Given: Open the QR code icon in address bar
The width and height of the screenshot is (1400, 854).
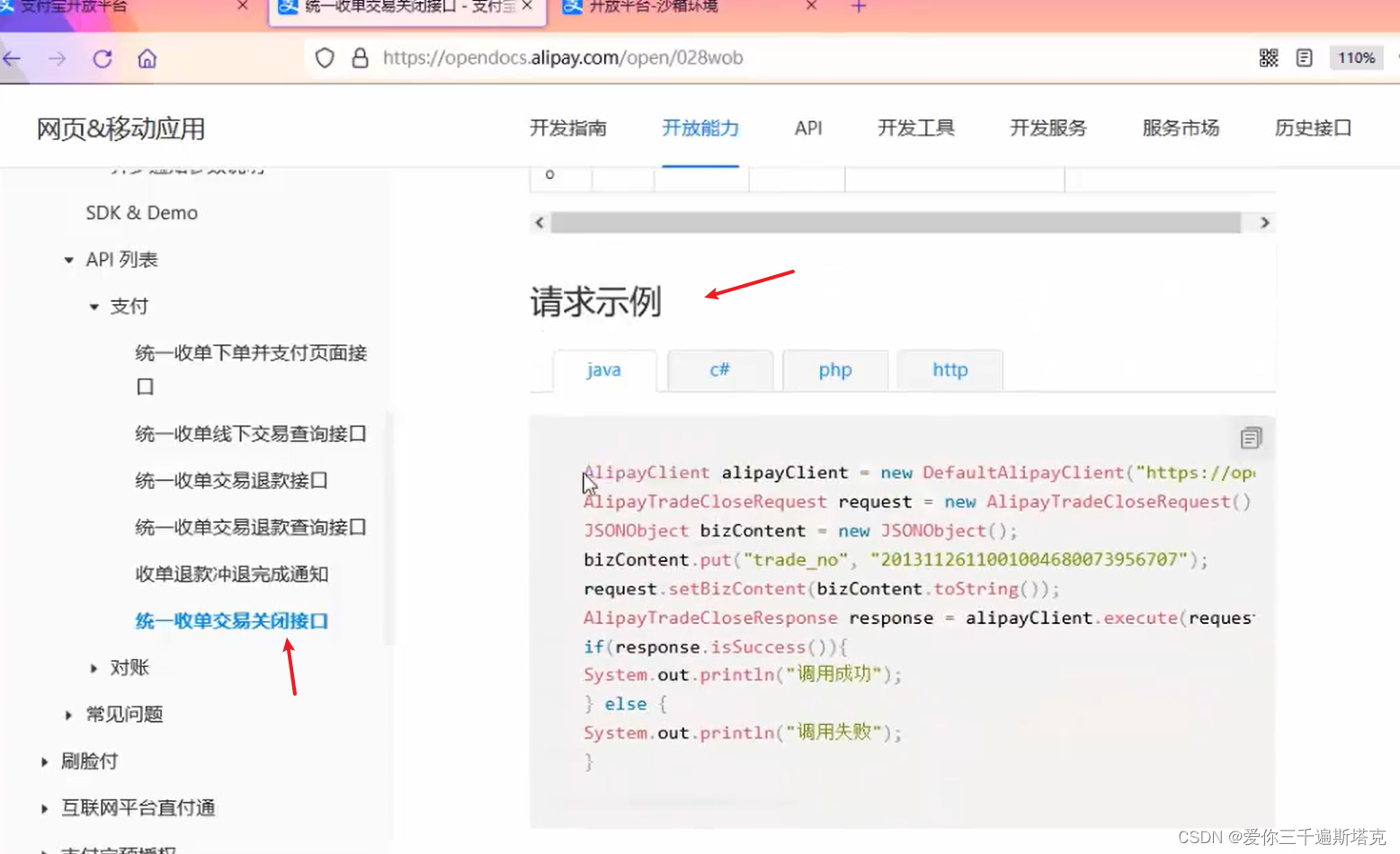Looking at the screenshot, I should tap(1269, 58).
